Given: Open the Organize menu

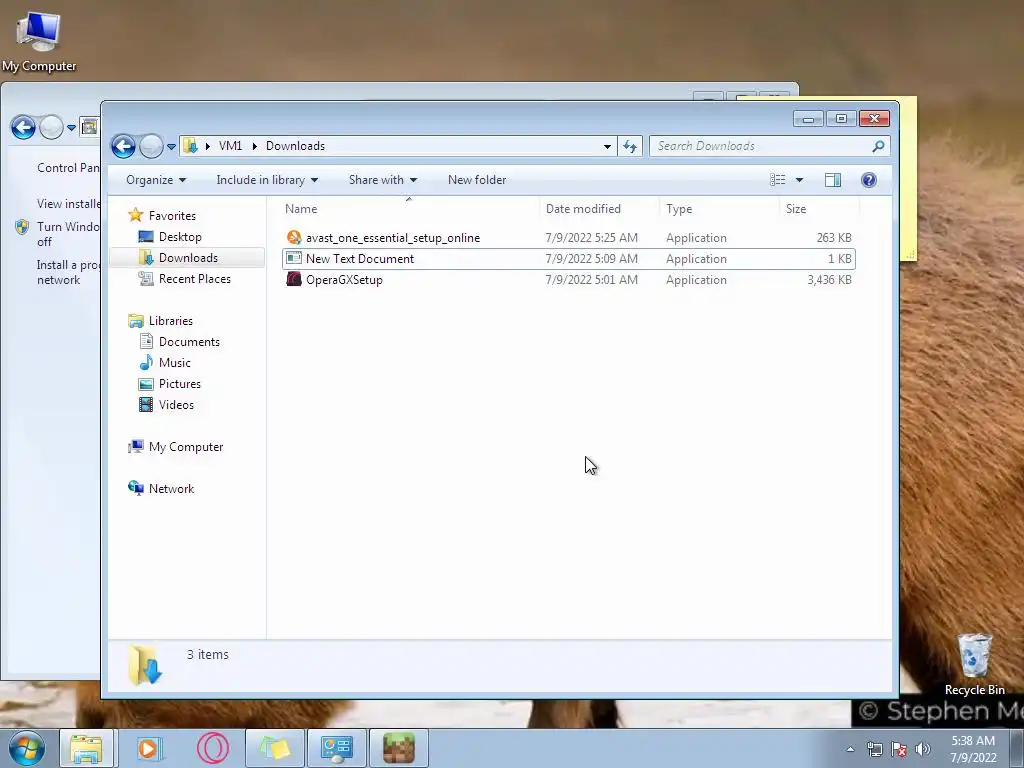Looking at the screenshot, I should click(156, 180).
